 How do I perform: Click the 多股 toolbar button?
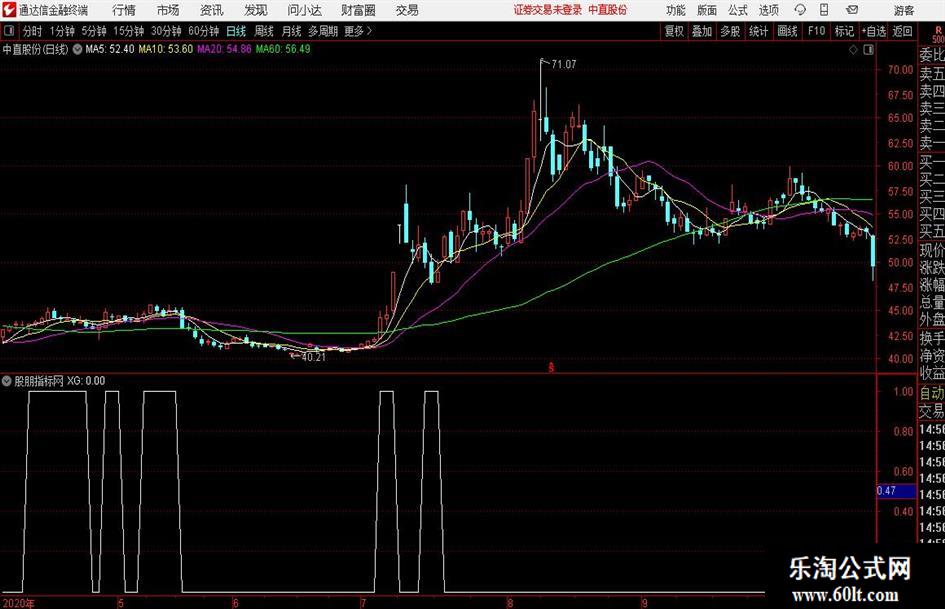coord(730,31)
